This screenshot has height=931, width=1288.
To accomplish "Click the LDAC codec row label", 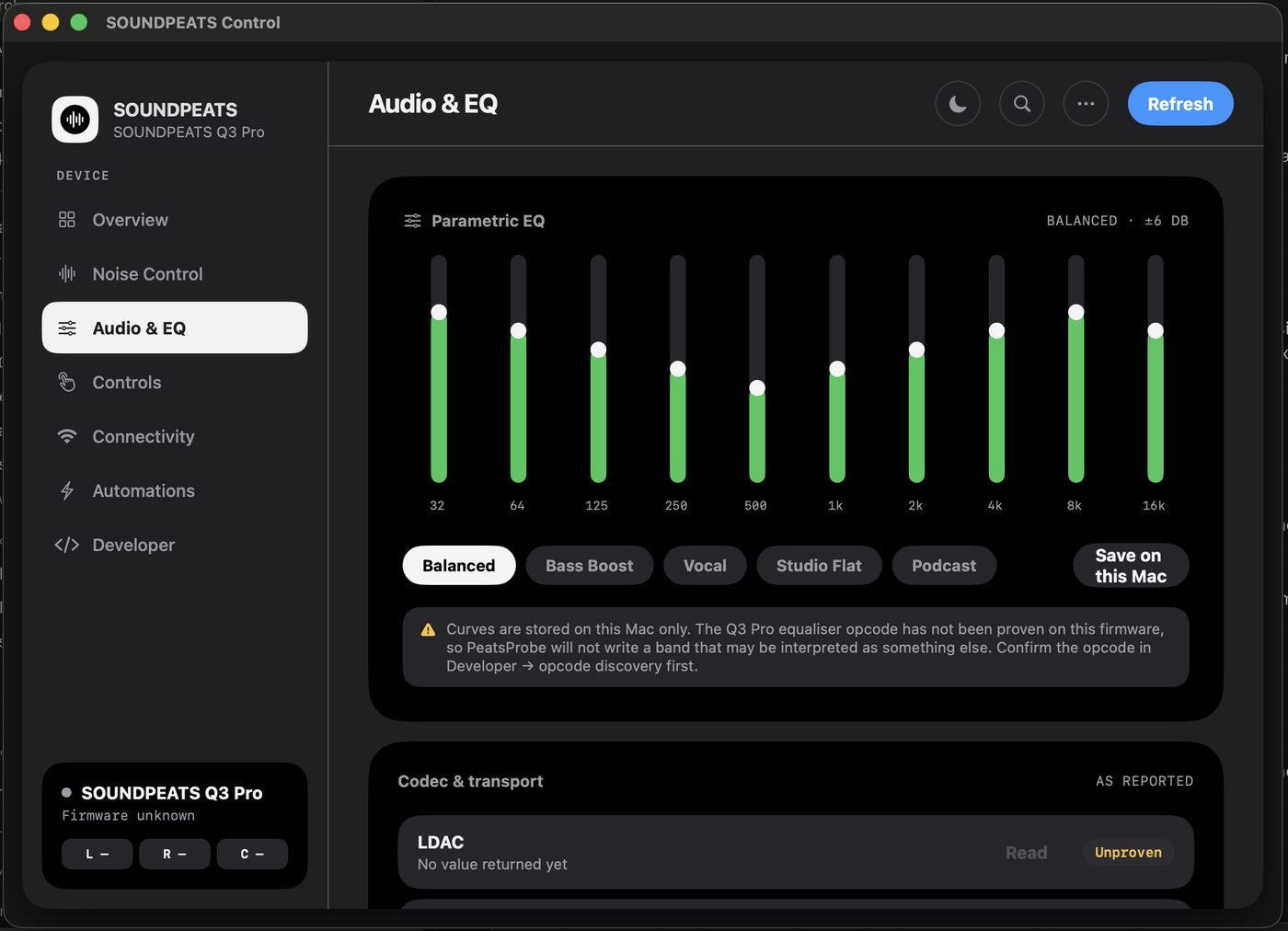I will tap(441, 843).
